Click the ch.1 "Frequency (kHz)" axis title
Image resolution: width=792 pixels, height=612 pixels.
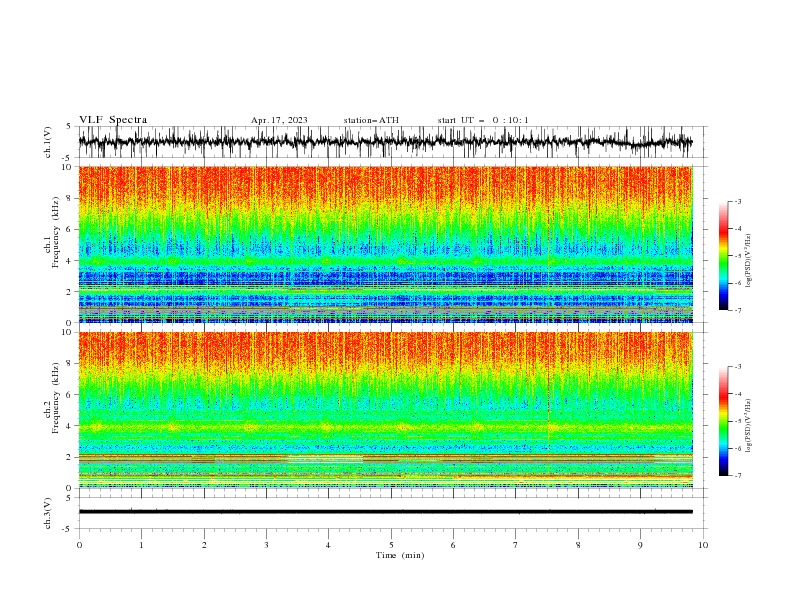coord(55,233)
